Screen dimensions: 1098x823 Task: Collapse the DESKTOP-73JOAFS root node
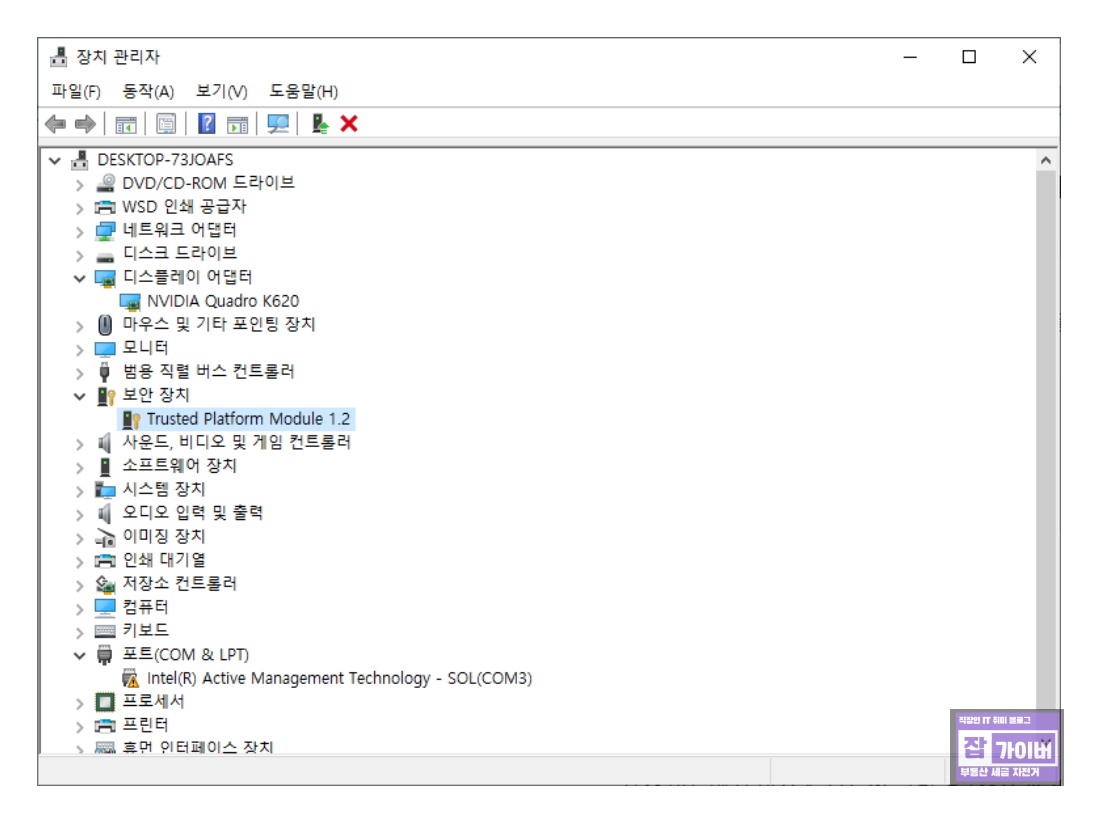(x=55, y=161)
